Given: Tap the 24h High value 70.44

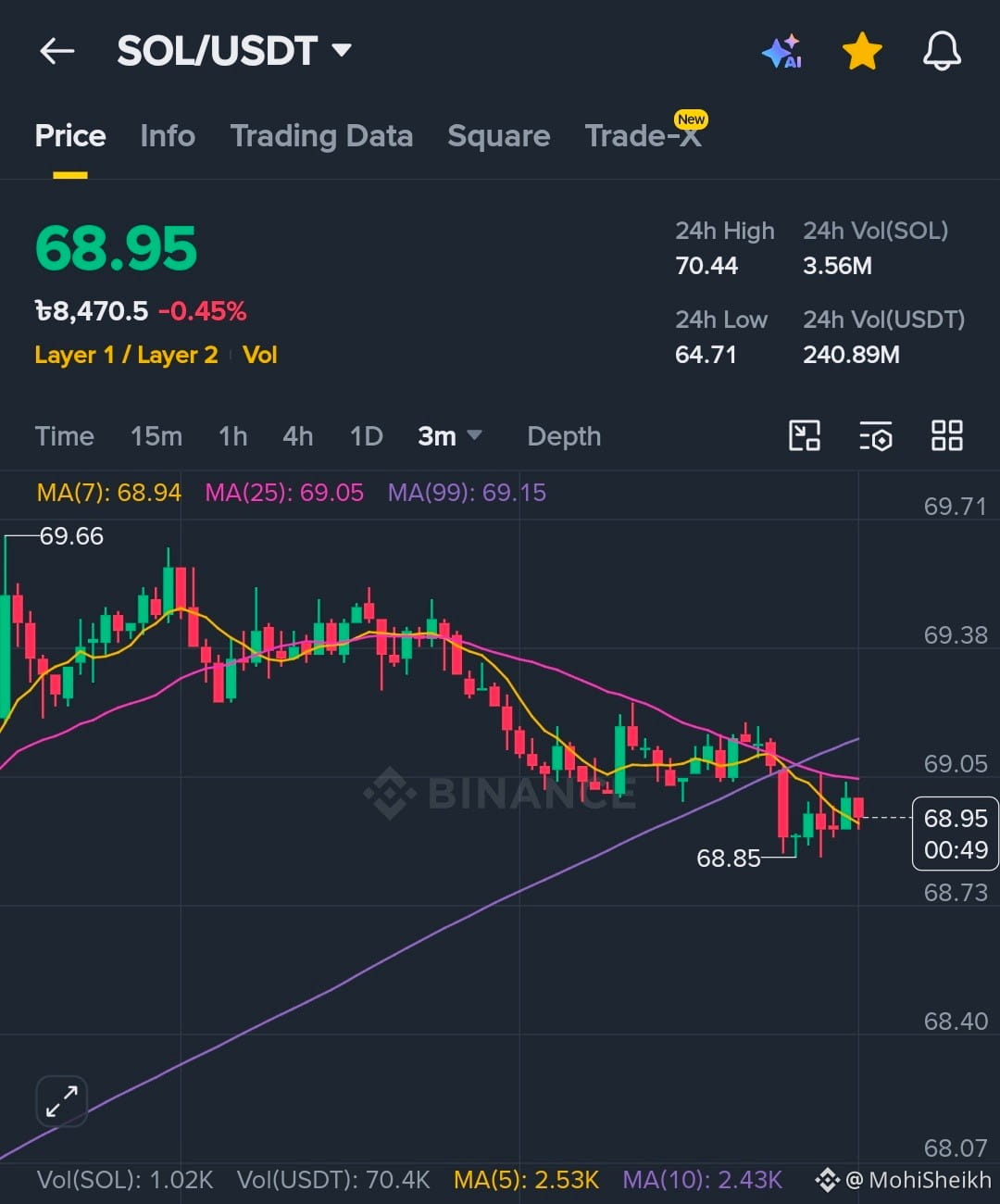Looking at the screenshot, I should point(706,266).
